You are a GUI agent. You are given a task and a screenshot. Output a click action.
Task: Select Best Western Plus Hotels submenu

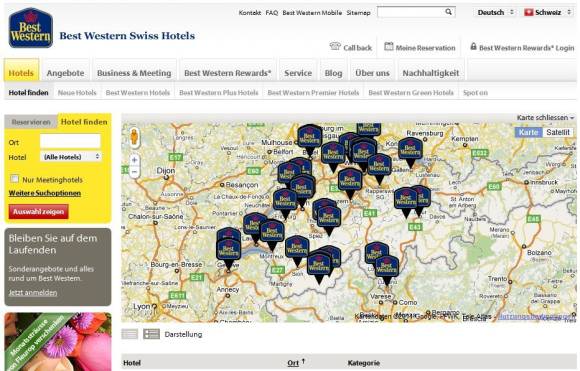[219, 92]
